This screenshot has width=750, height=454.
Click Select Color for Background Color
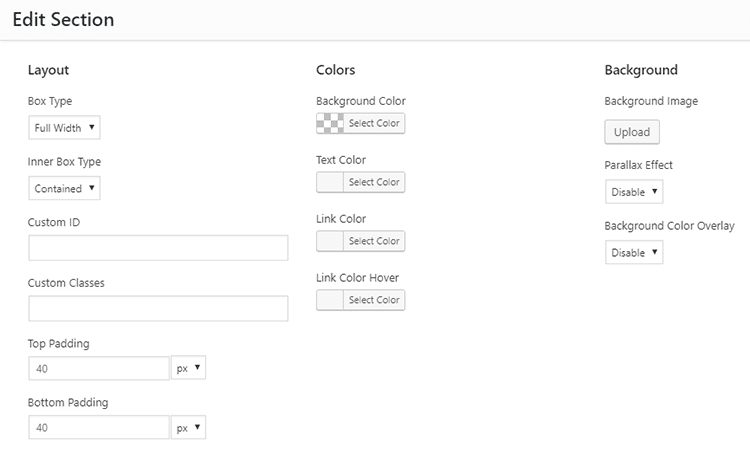[374, 123]
